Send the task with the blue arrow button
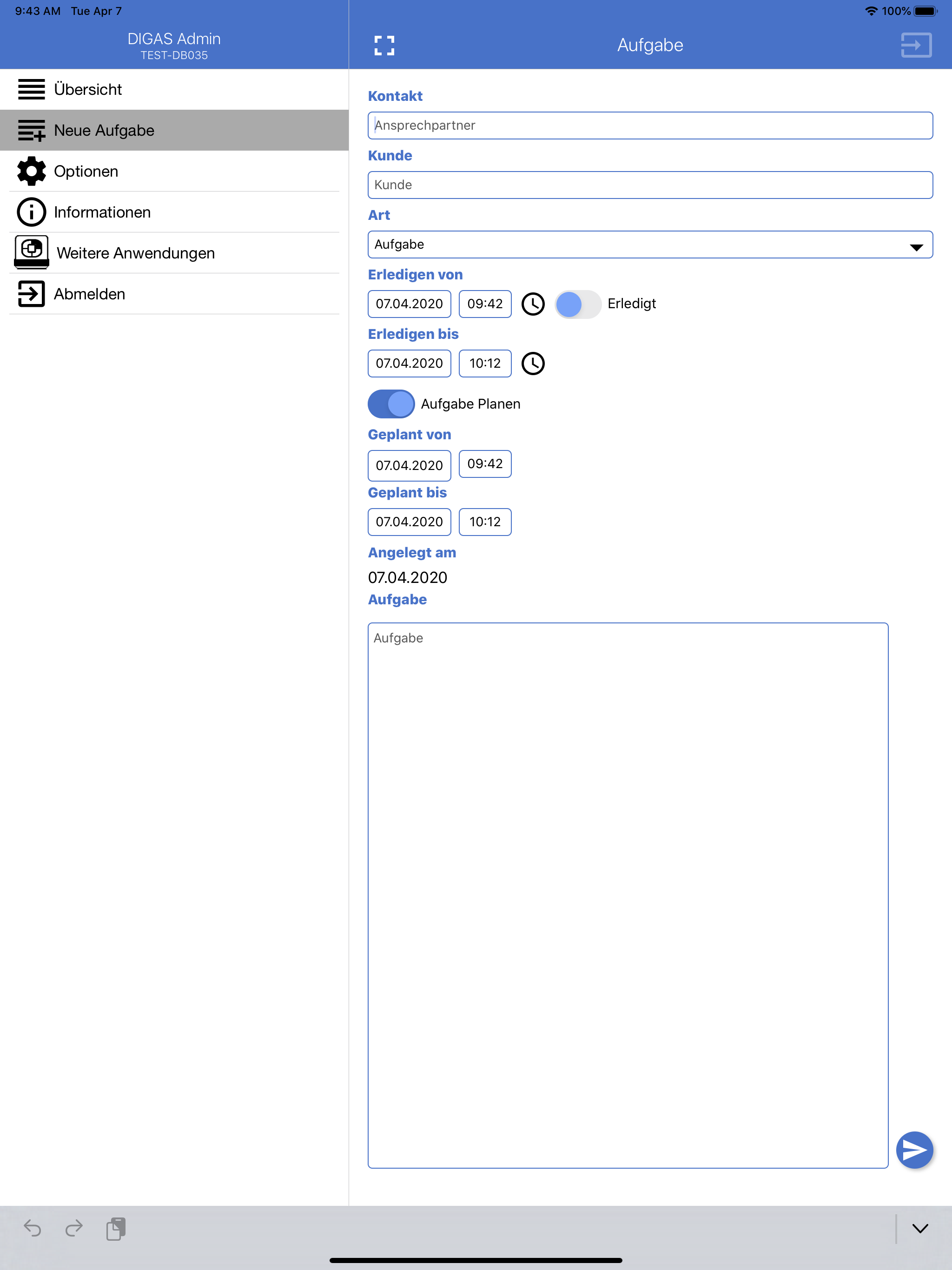Image resolution: width=952 pixels, height=1270 pixels. 914,1150
